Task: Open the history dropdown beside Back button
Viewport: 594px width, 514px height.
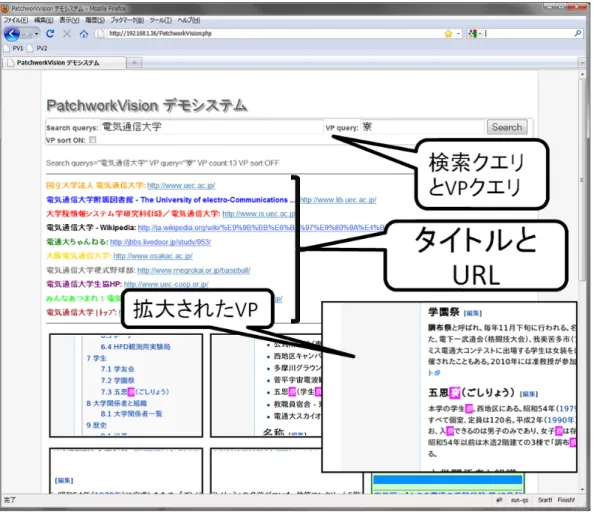Action: (x=36, y=34)
